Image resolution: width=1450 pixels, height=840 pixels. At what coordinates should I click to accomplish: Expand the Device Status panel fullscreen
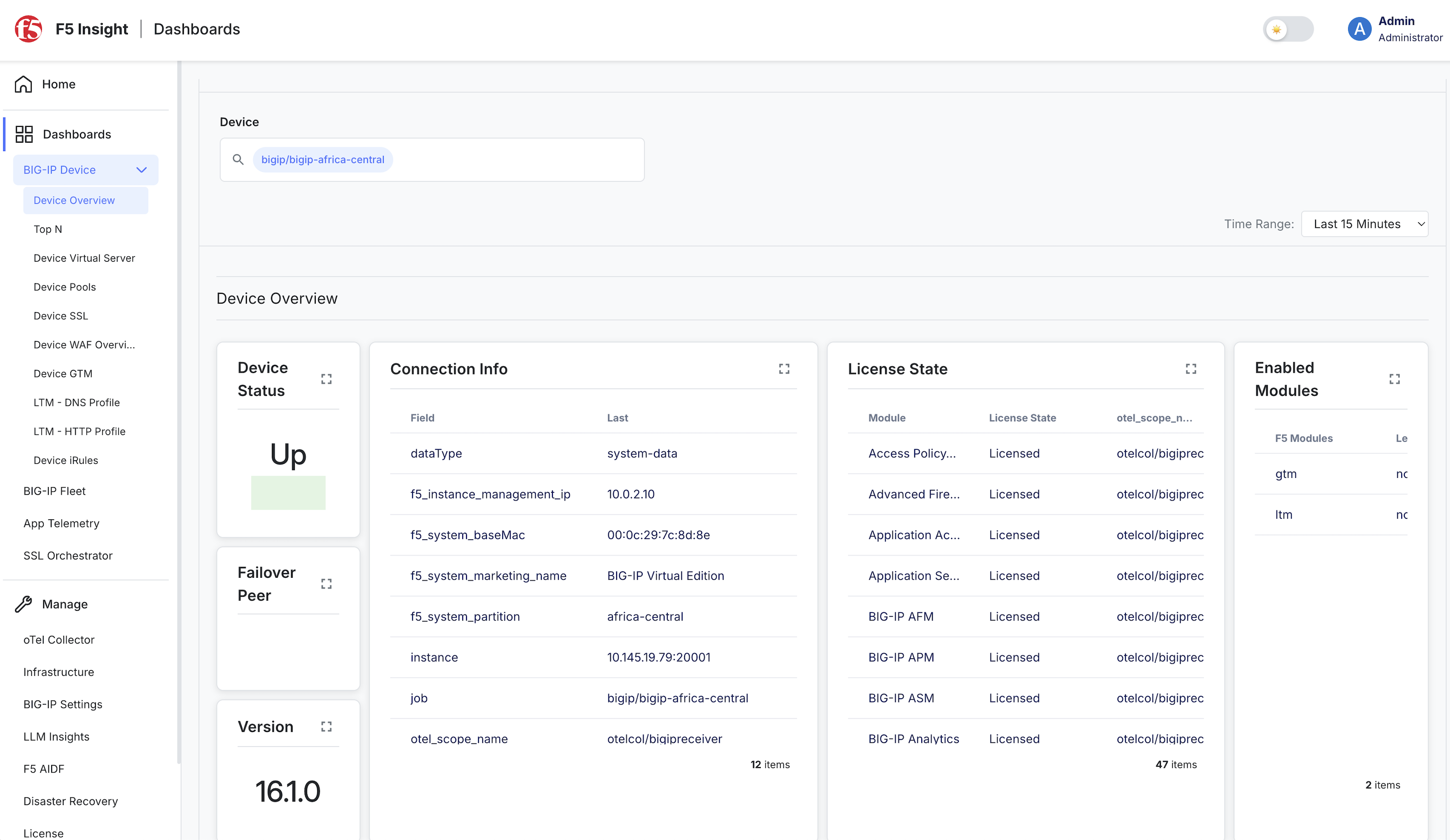pos(326,379)
